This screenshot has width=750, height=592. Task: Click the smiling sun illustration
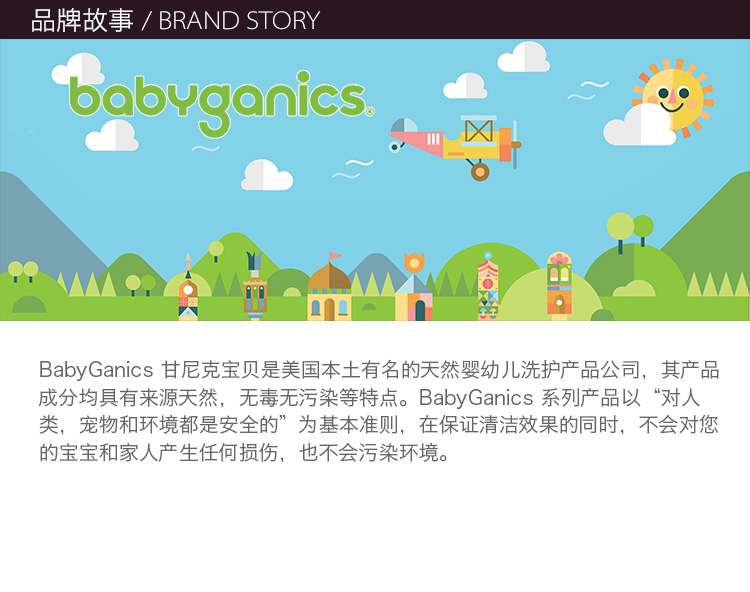pos(673,98)
